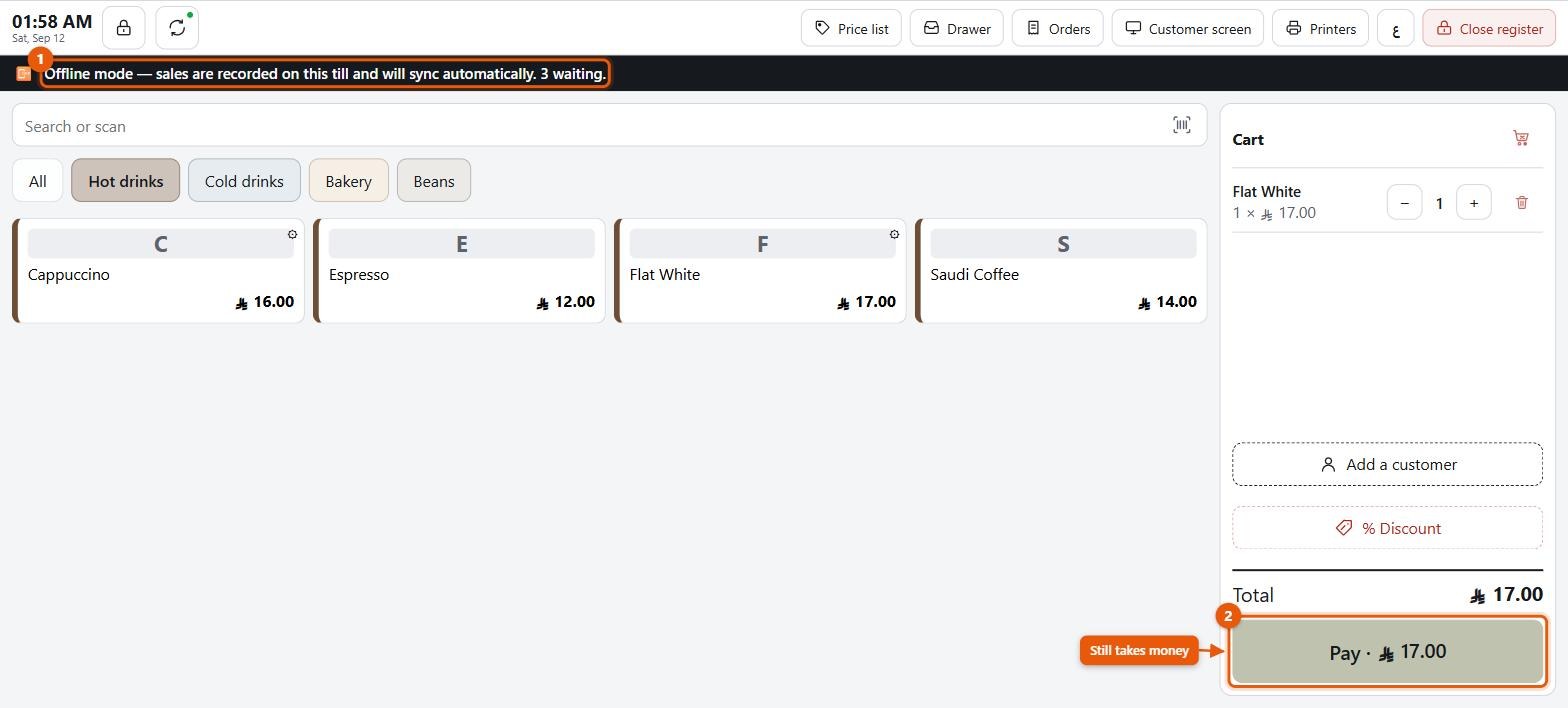1568x708 pixels.
Task: Click the Flat White cart line name
Action: click(x=1266, y=191)
